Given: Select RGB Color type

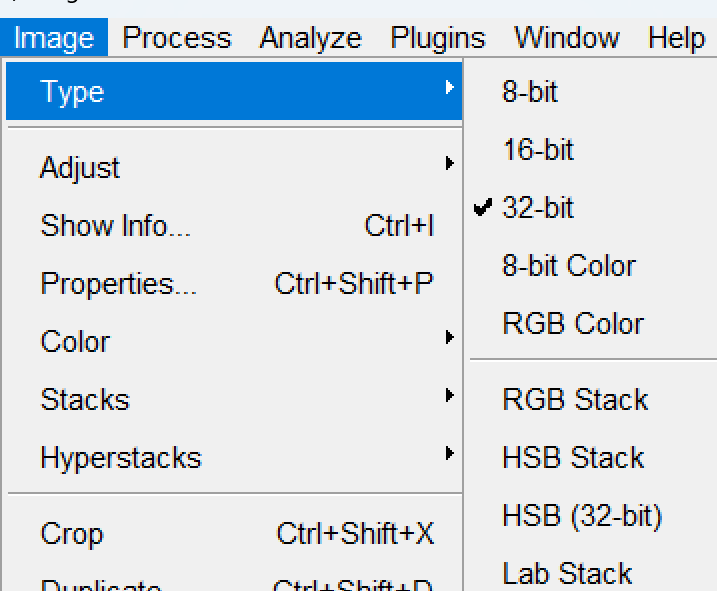Looking at the screenshot, I should coord(573,324).
